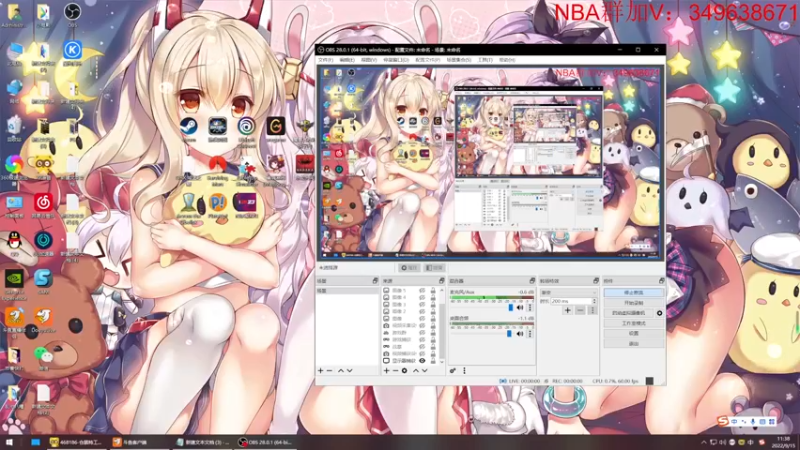The height and width of the screenshot is (450, 800).
Task: Open the Scene Collection menu (场景集合)
Action: 459,60
